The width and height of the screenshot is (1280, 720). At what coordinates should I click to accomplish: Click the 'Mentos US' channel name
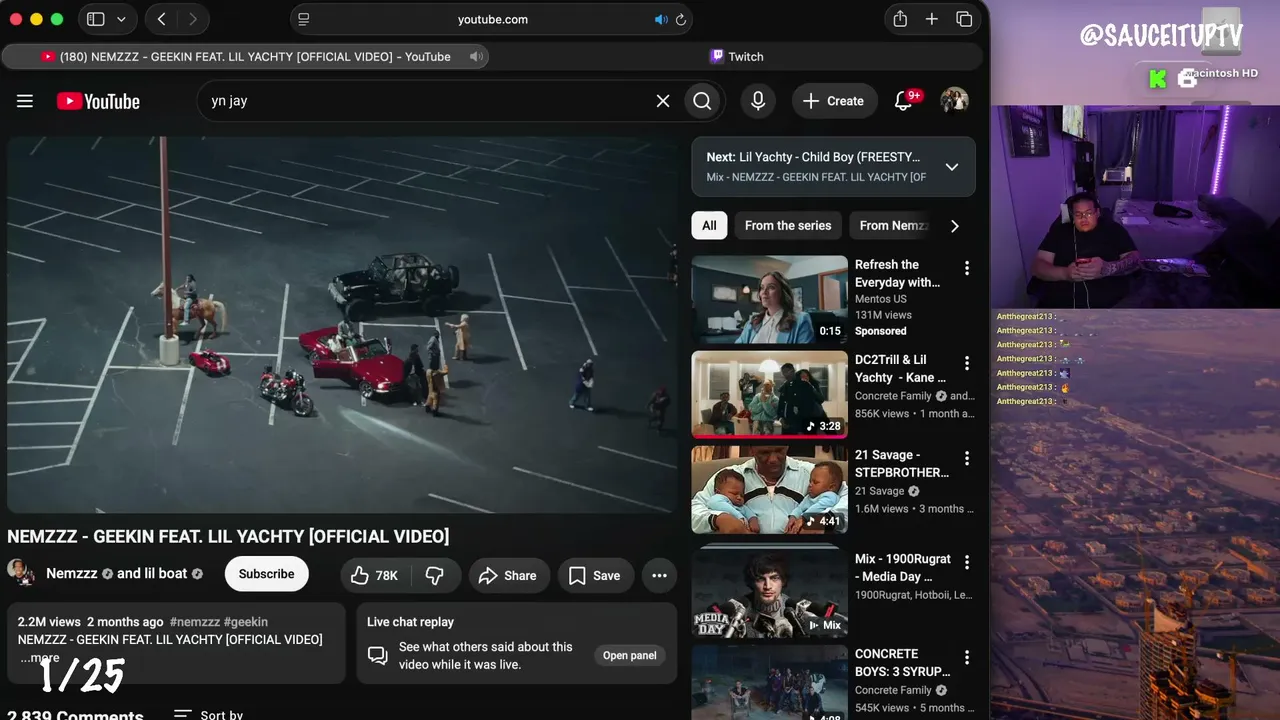pos(881,299)
